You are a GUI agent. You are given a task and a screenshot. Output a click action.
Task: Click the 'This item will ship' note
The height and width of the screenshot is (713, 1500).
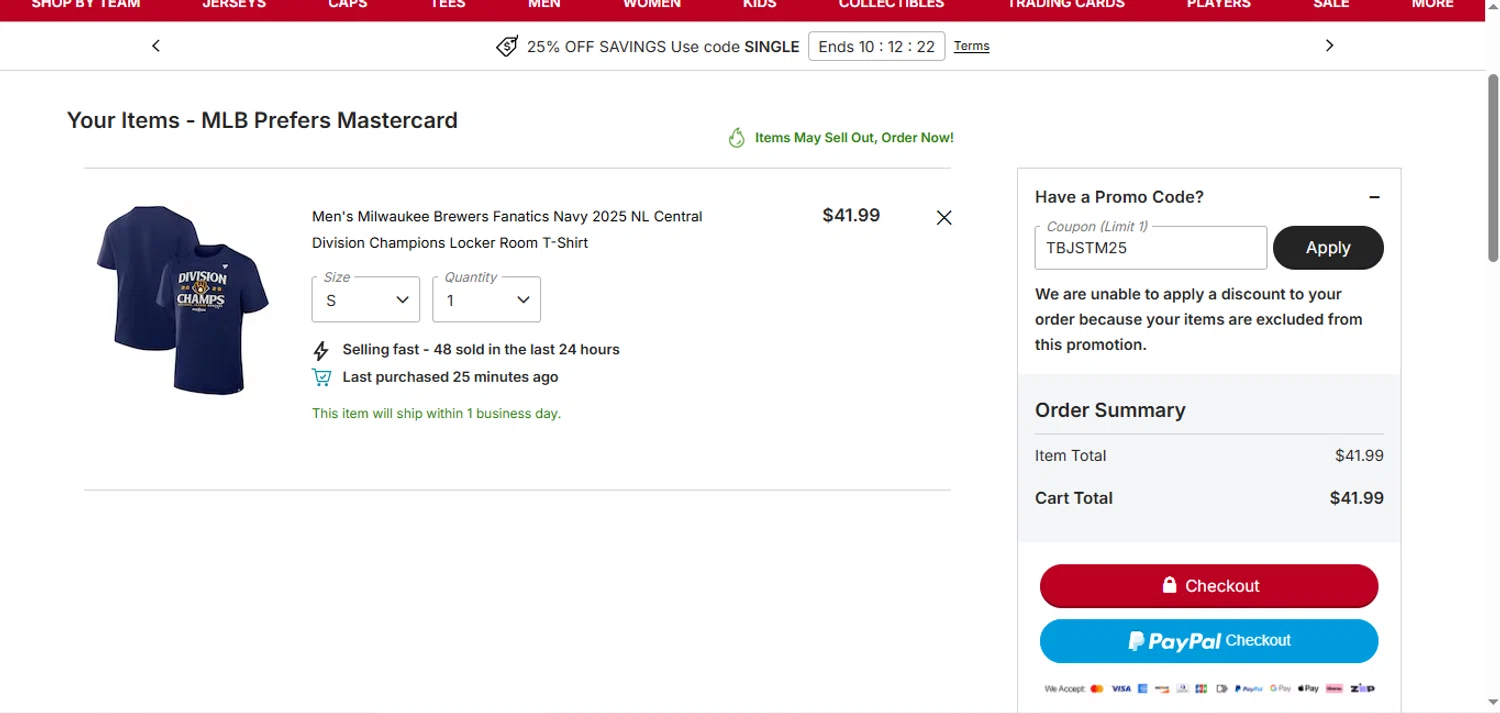click(436, 413)
